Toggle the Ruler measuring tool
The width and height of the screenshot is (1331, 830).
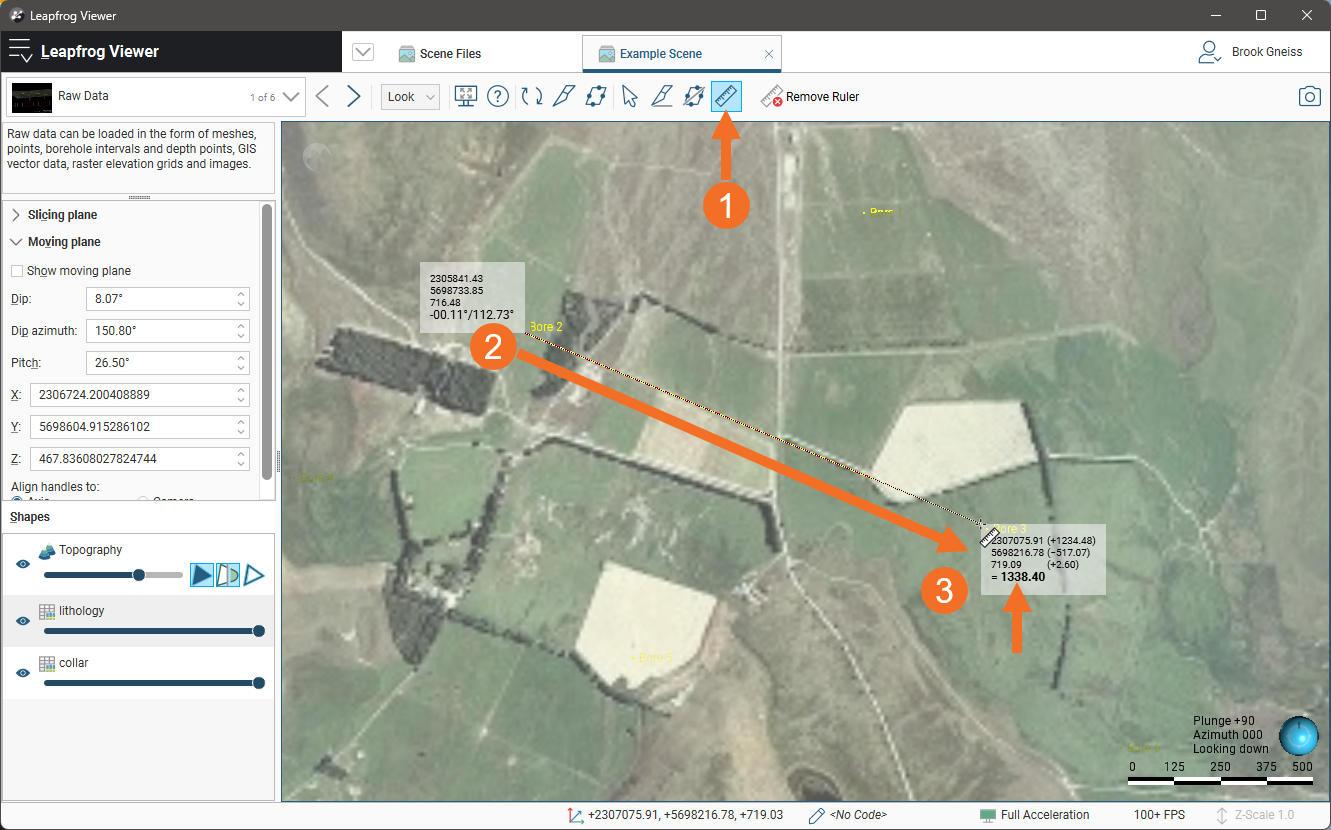726,96
